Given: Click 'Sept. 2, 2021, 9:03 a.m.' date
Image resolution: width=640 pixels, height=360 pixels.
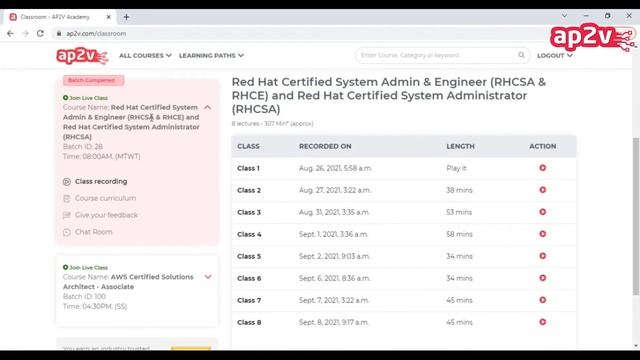Looking at the screenshot, I should click(334, 256).
